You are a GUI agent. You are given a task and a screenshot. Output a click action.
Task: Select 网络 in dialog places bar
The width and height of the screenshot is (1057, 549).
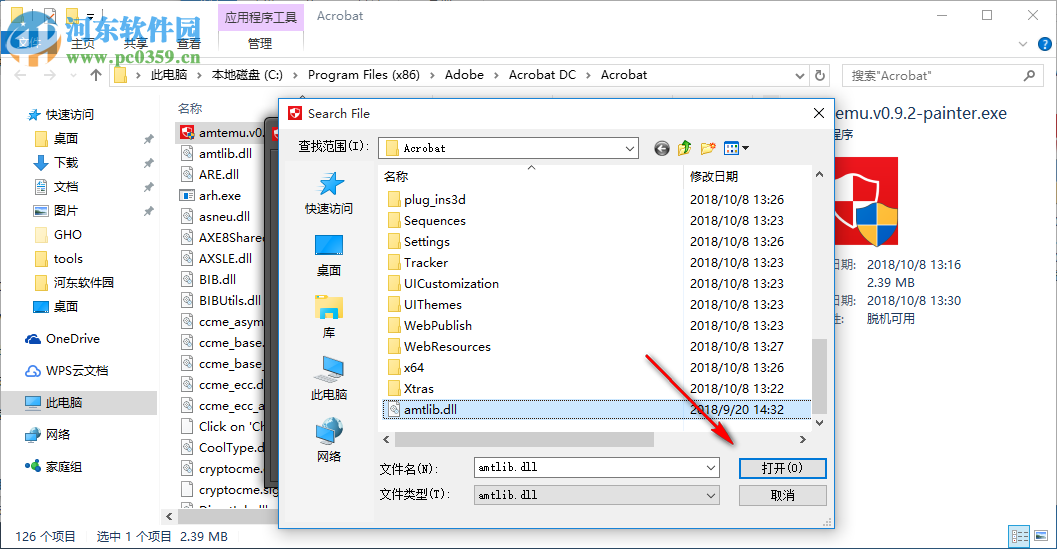(329, 440)
